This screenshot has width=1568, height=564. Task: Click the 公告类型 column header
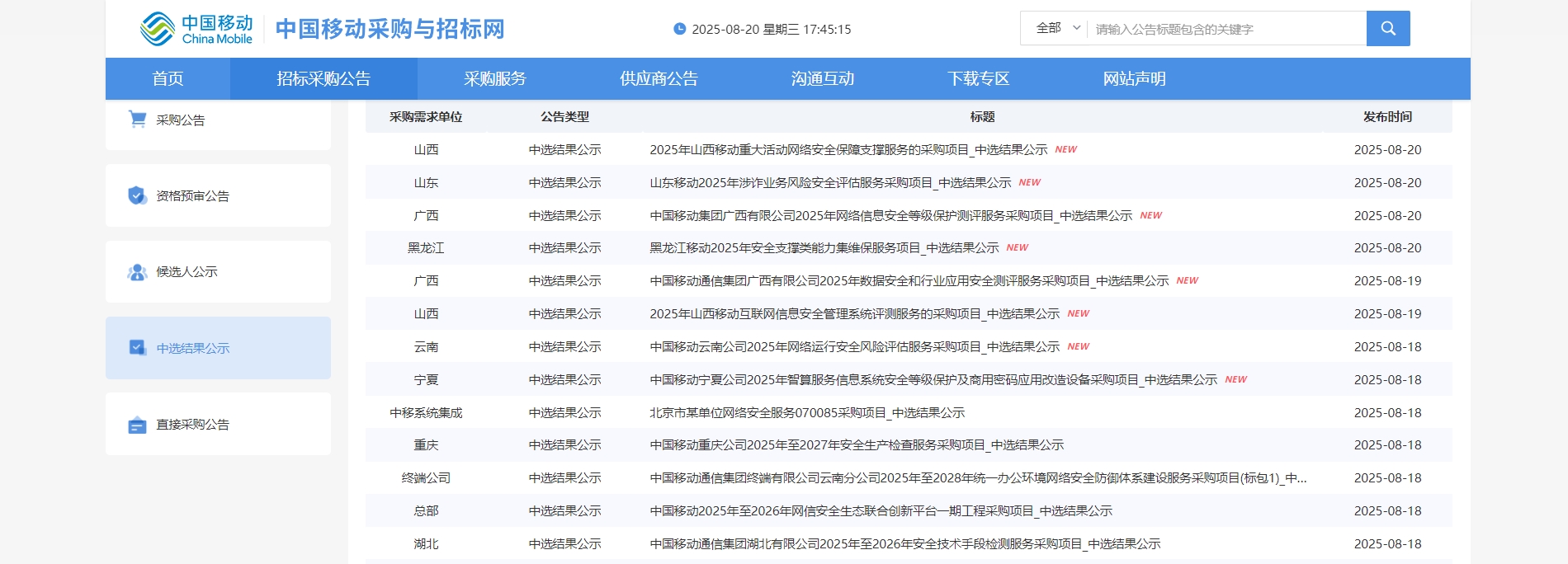click(x=565, y=117)
